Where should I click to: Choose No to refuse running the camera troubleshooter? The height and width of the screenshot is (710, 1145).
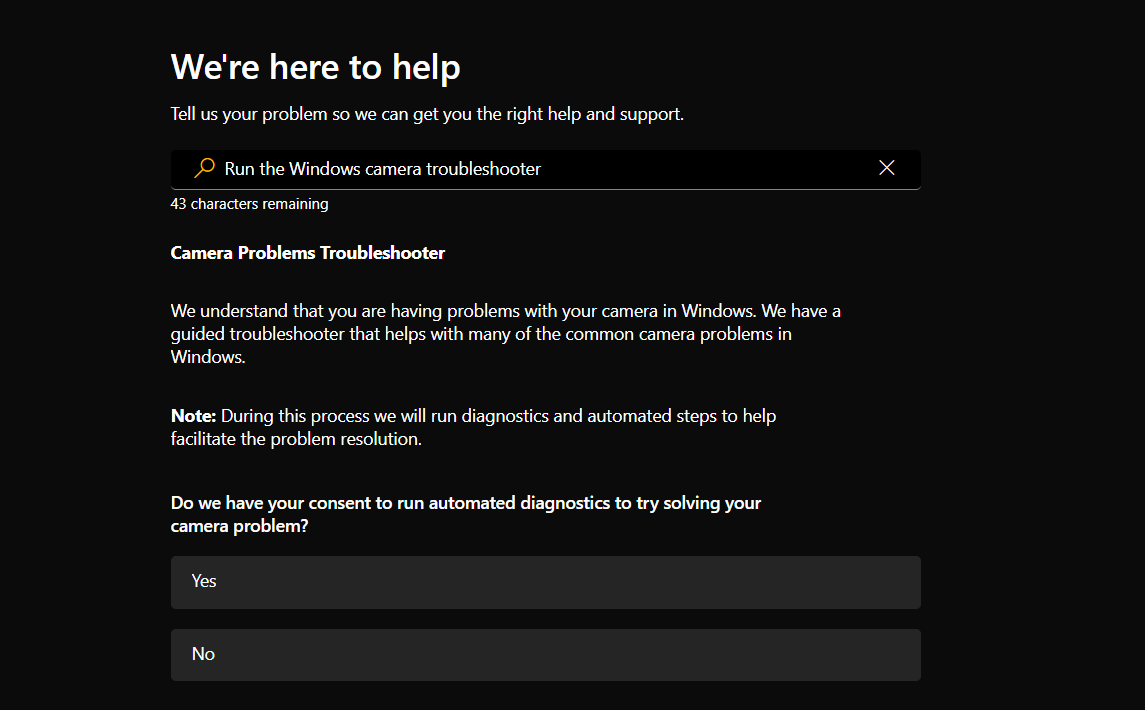[545, 654]
